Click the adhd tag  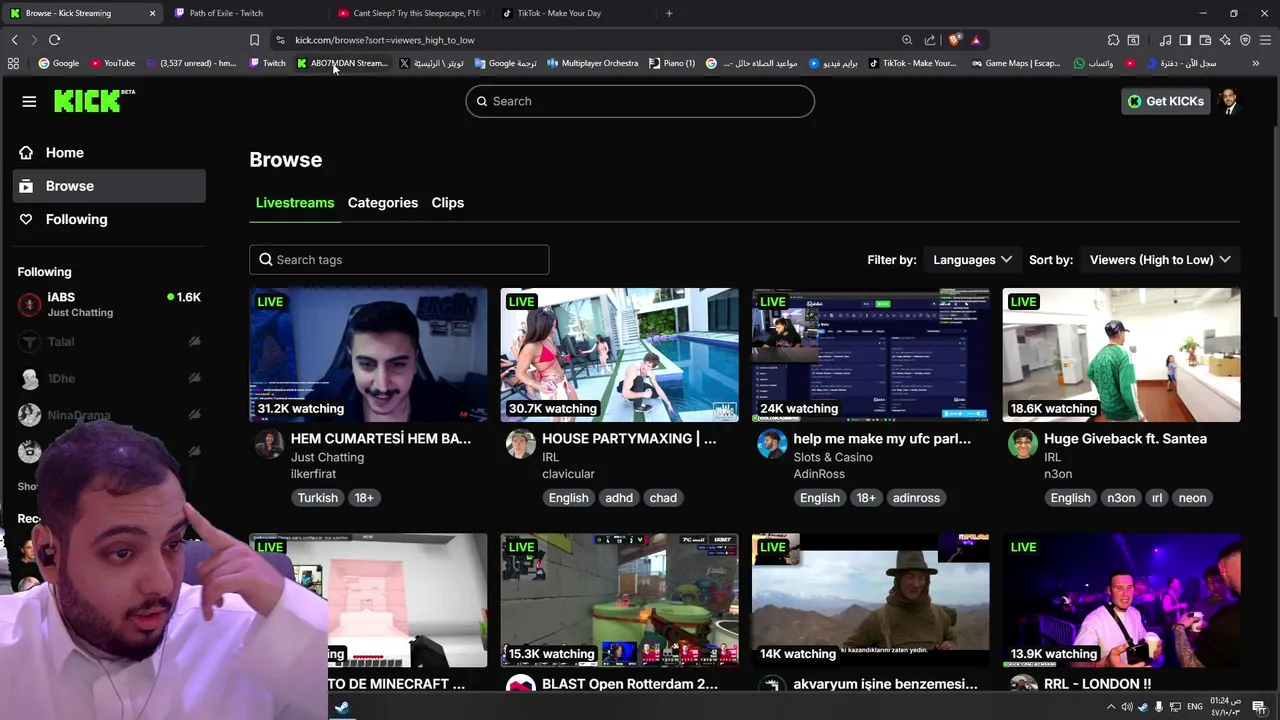tap(619, 498)
